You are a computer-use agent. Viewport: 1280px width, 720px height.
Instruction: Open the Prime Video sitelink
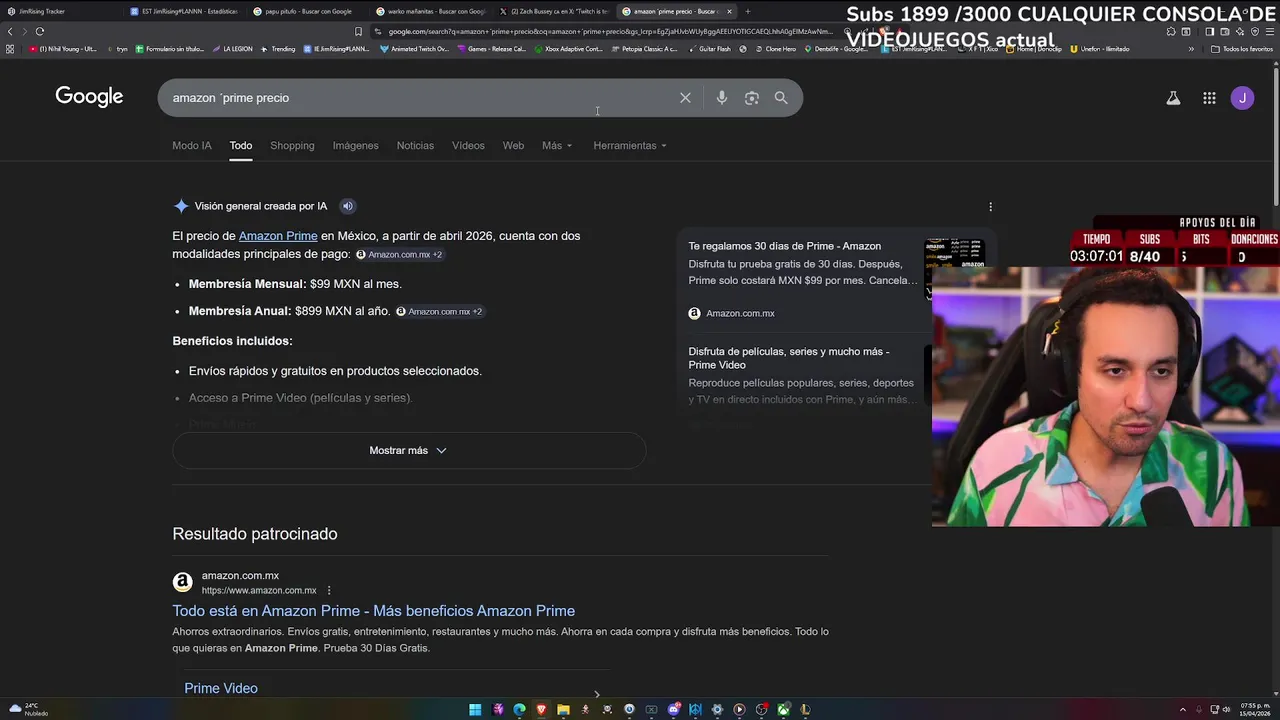[x=221, y=688]
